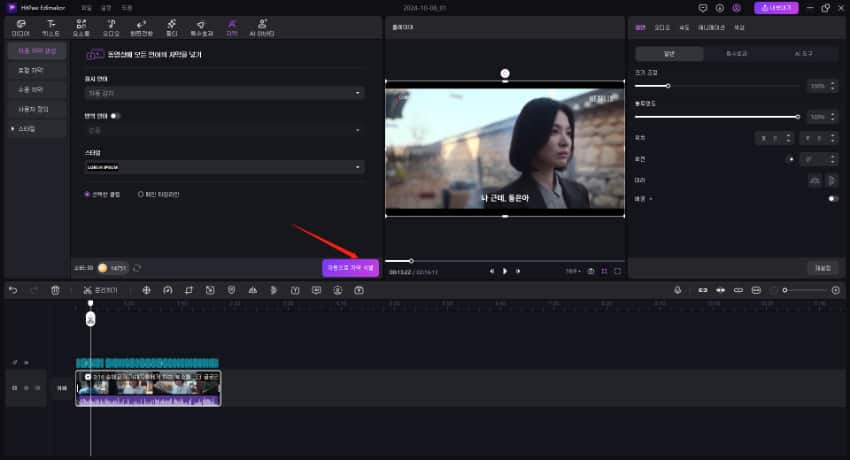The height and width of the screenshot is (460, 850).
Task: Open the AI Avatar tool tab
Action: (x=262, y=26)
